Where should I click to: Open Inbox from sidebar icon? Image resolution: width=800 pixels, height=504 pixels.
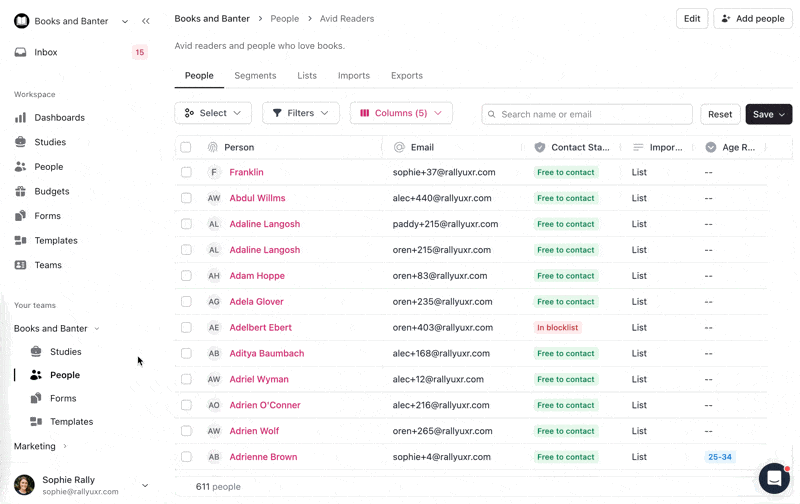[x=20, y=52]
